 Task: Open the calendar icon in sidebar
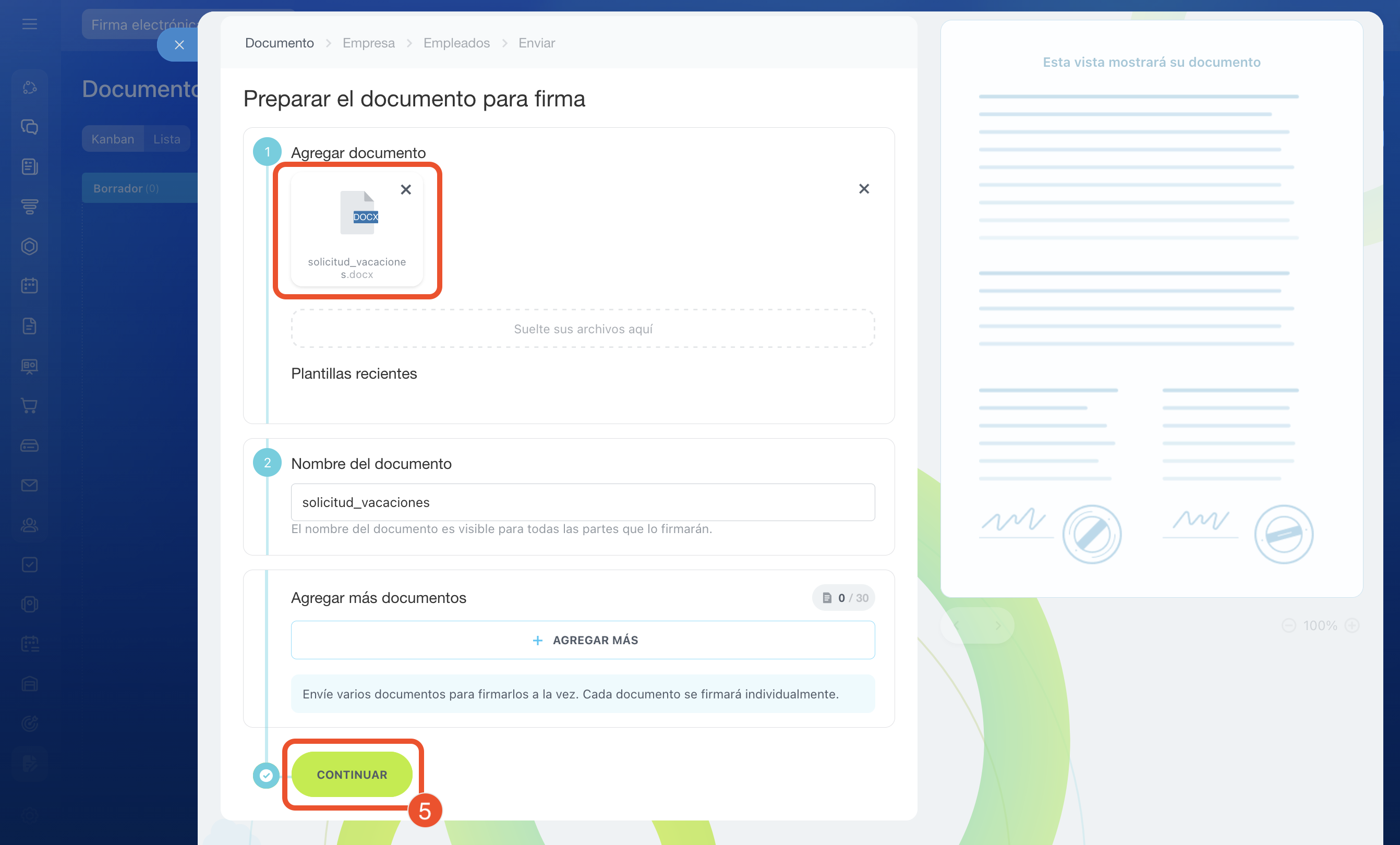click(30, 286)
